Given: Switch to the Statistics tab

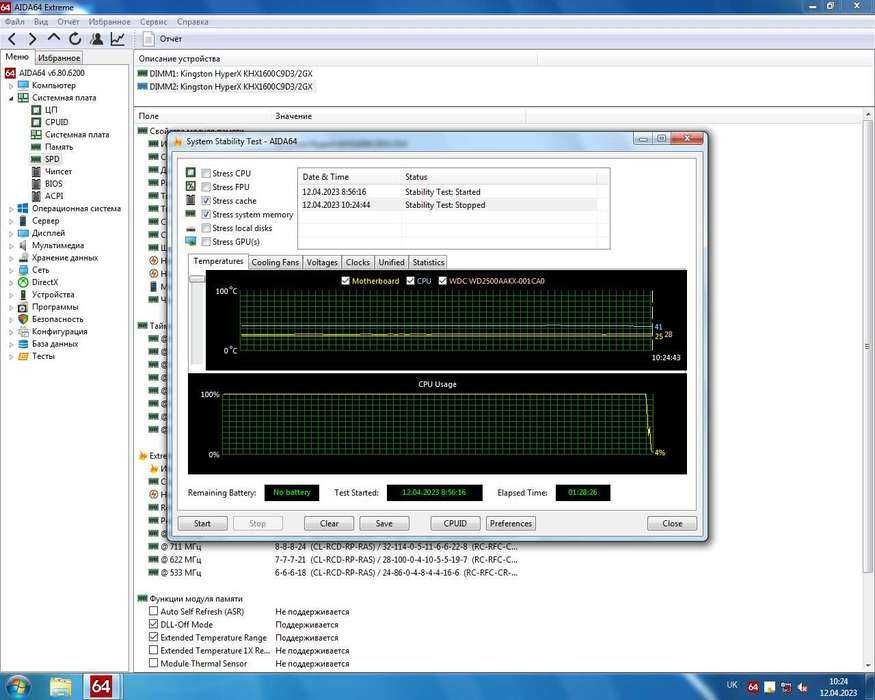Looking at the screenshot, I should point(428,262).
